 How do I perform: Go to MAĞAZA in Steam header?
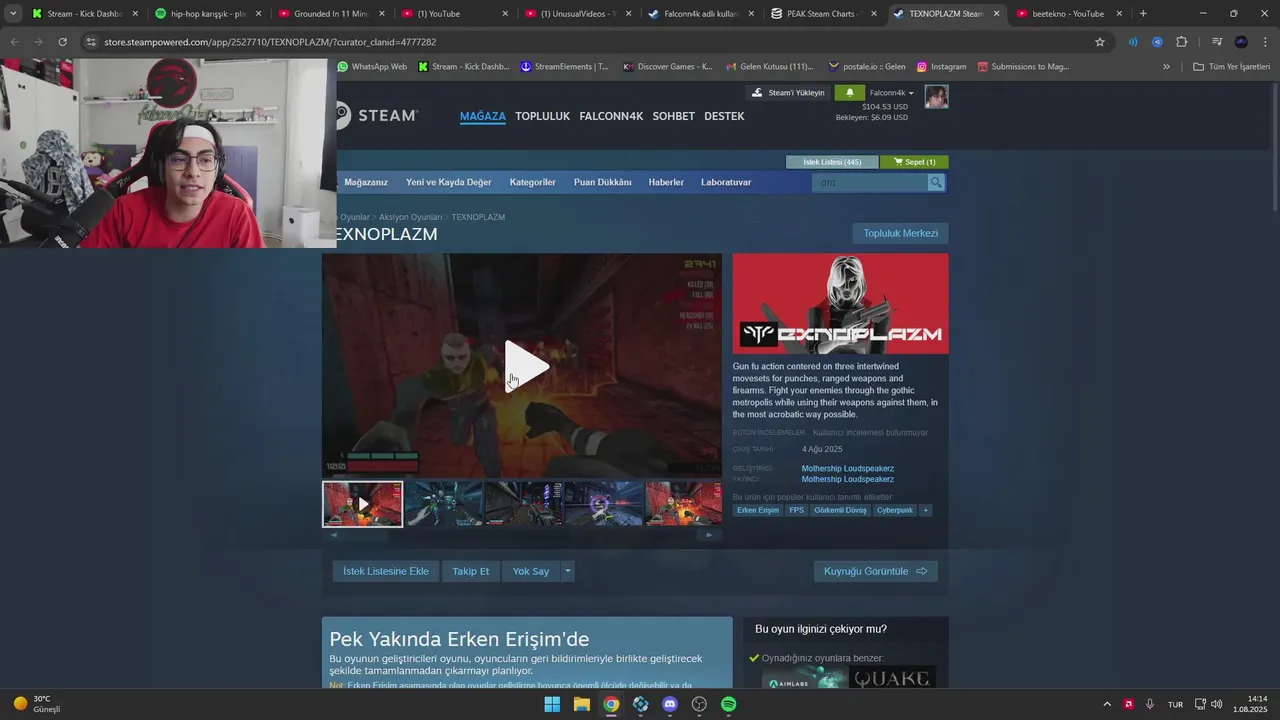(x=483, y=116)
